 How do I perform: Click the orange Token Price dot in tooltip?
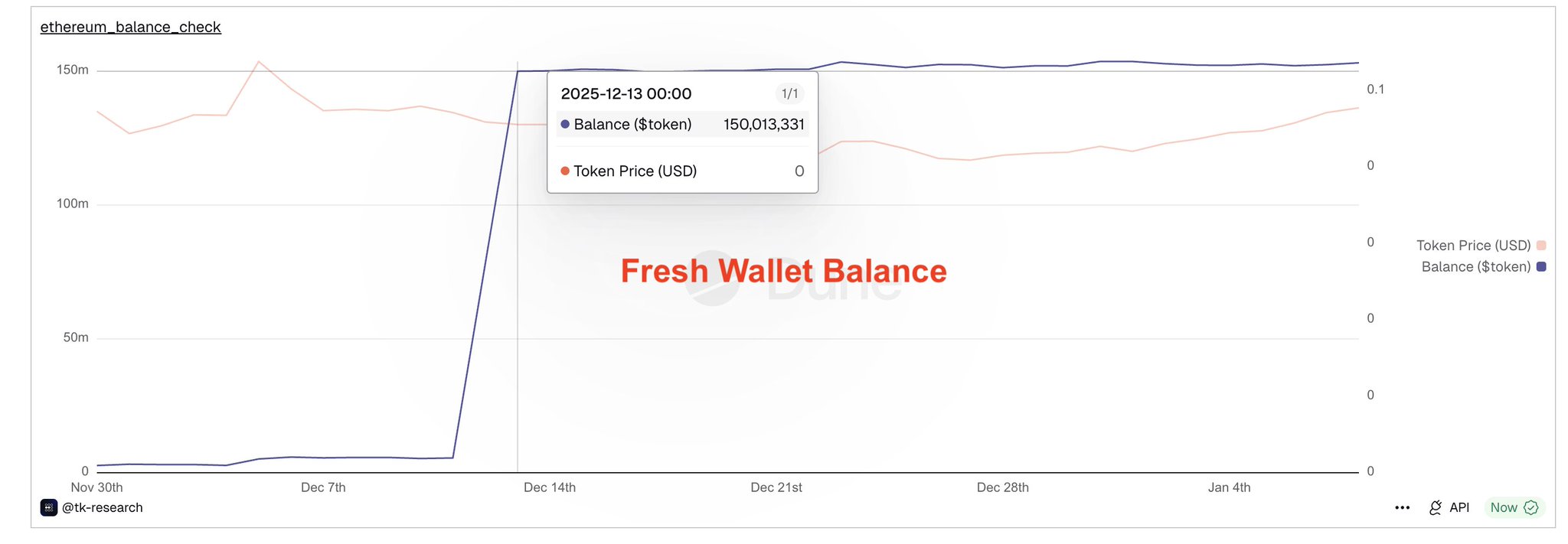pyautogui.click(x=565, y=171)
